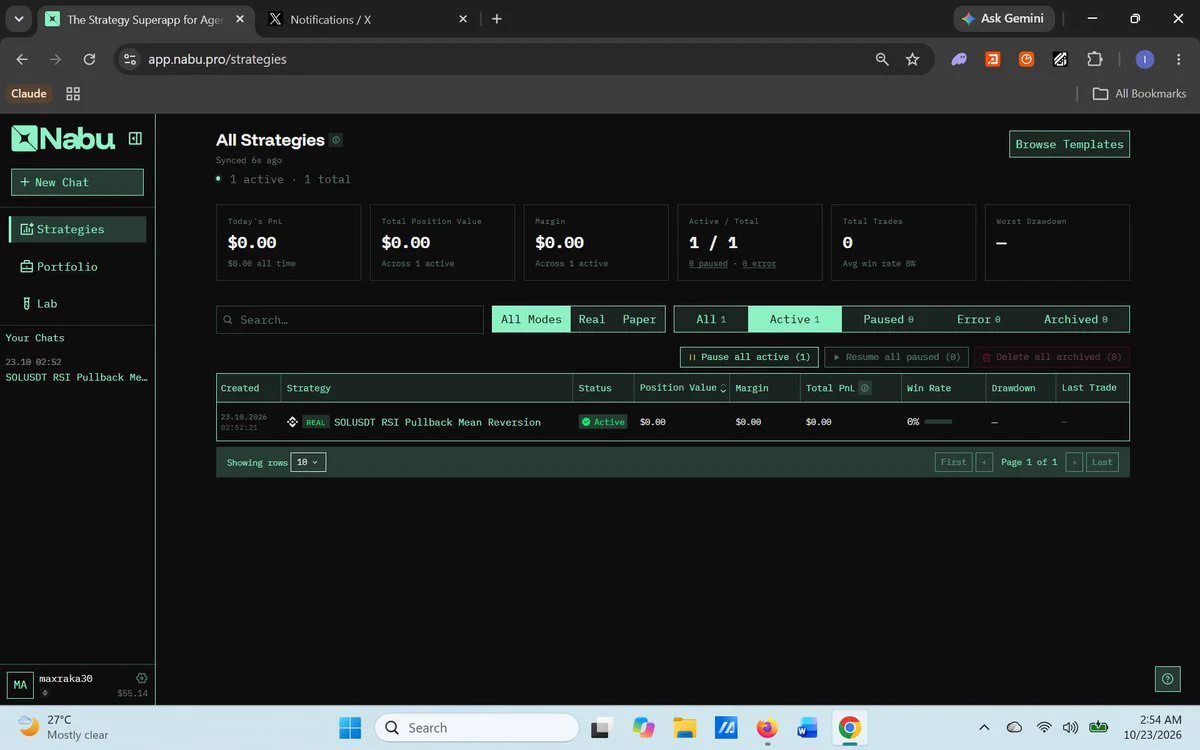Open the Lab sidebar item
Screen dimensions: 1200x750
click(78, 304)
